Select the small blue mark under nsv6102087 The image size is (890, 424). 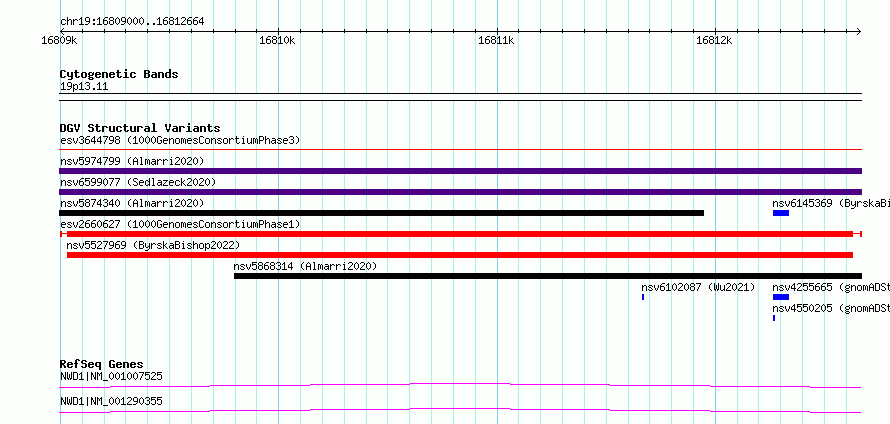643,297
